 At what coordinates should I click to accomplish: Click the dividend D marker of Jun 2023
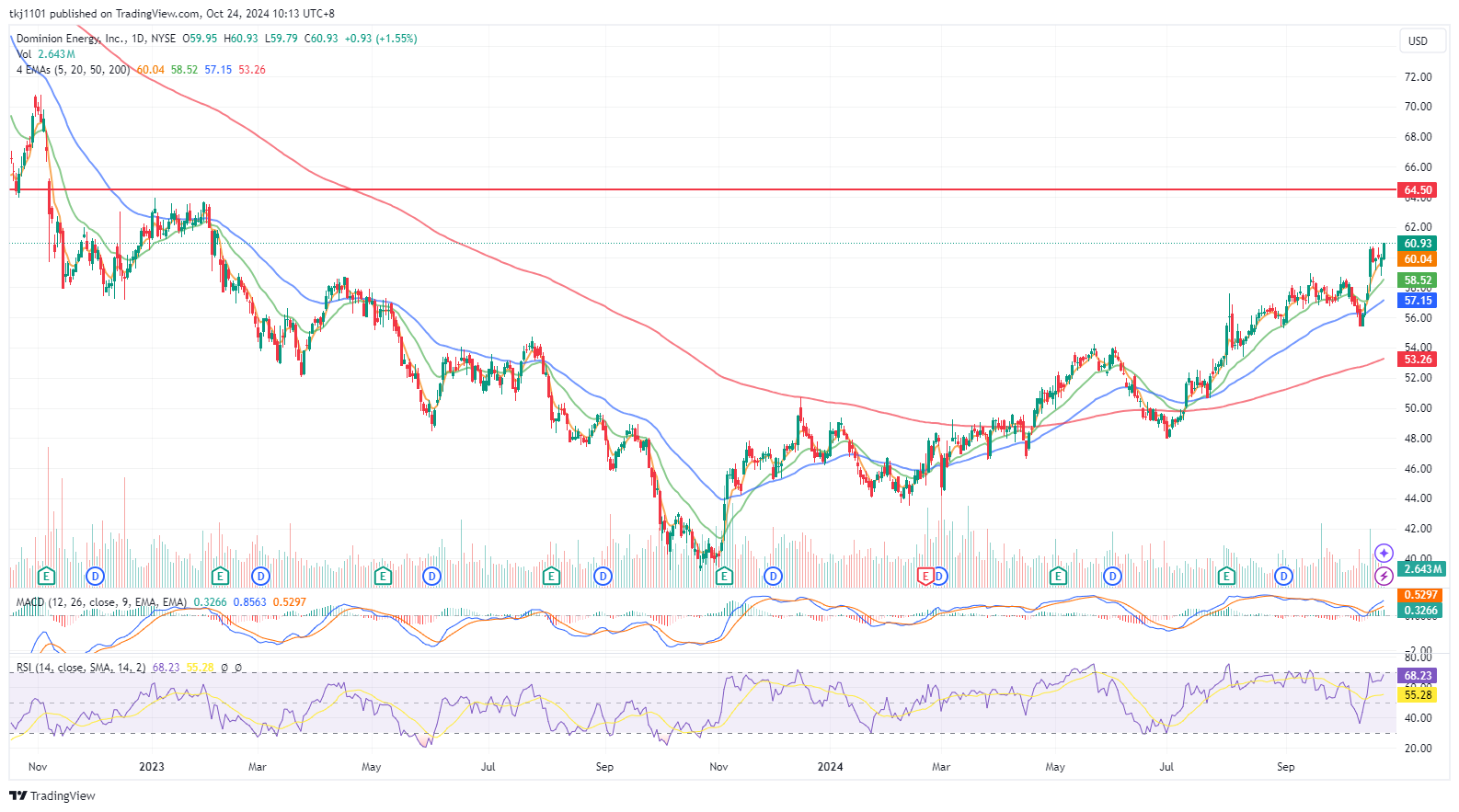(x=431, y=577)
